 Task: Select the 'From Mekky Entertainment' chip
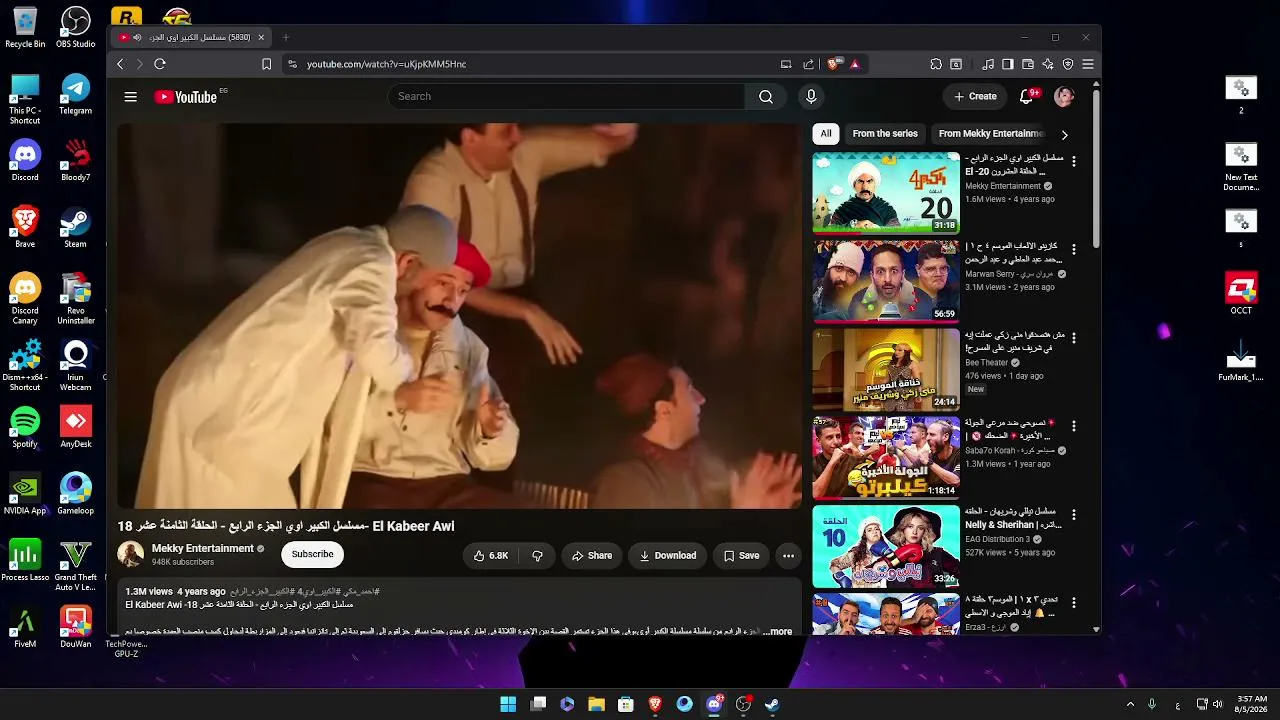point(991,134)
